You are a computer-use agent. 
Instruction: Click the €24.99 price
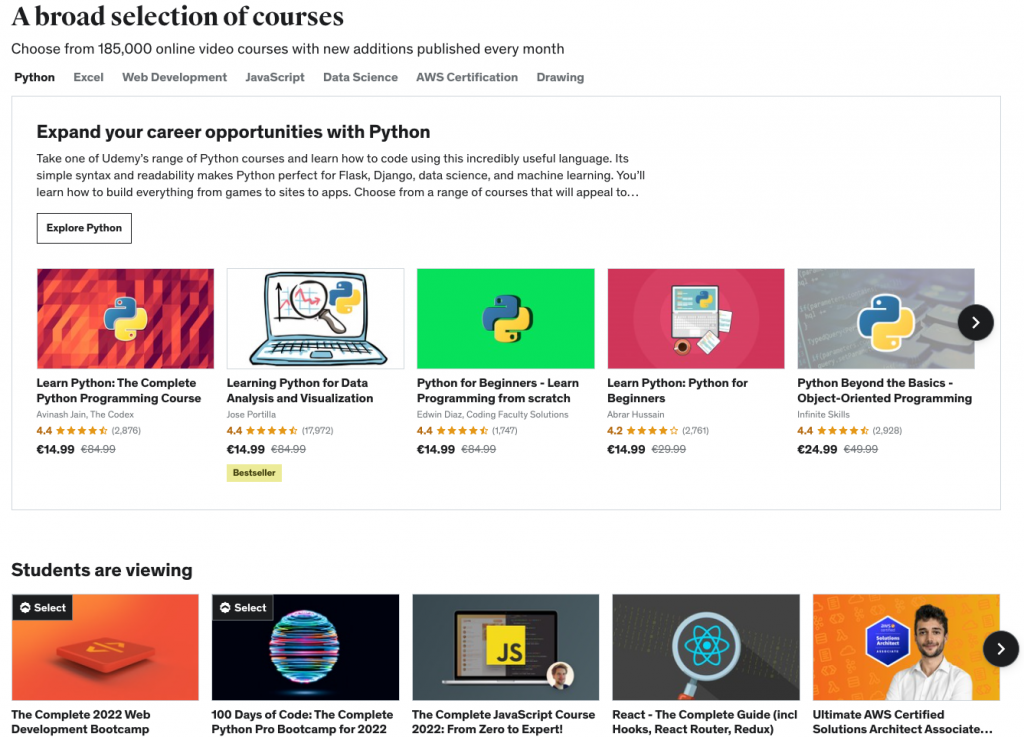[817, 449]
